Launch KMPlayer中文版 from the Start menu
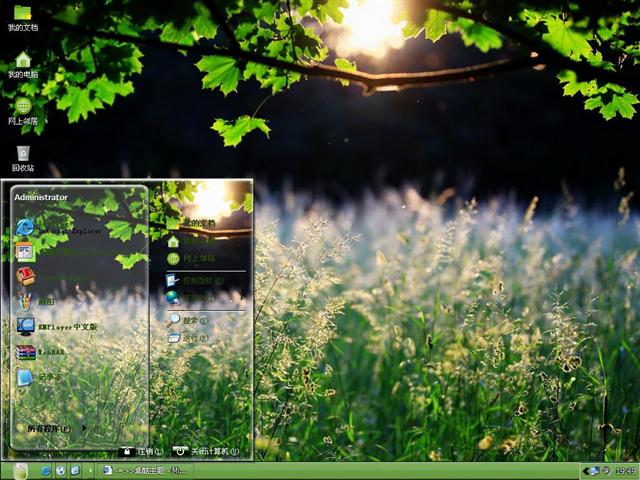640x480 pixels. 60,326
